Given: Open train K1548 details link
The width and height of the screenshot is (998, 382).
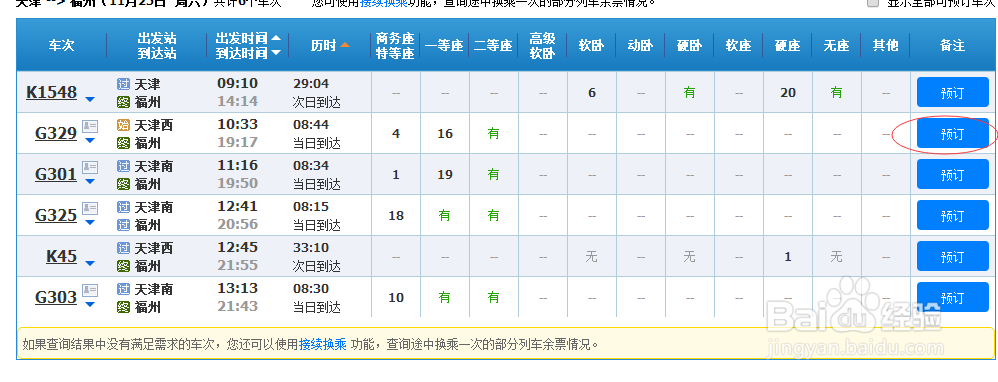Looking at the screenshot, I should point(52,93).
